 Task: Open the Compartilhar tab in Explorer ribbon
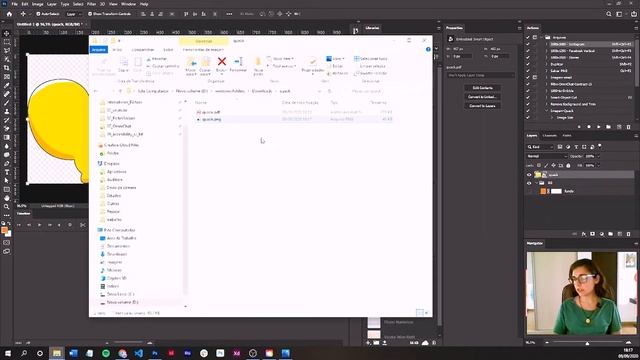(143, 49)
